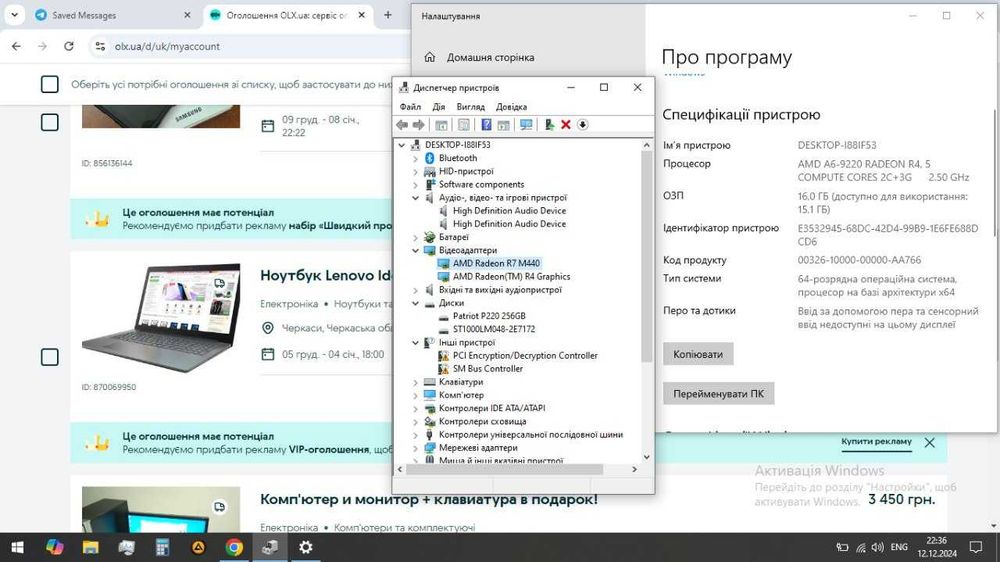Reload the OLX page in Chrome

[69, 46]
